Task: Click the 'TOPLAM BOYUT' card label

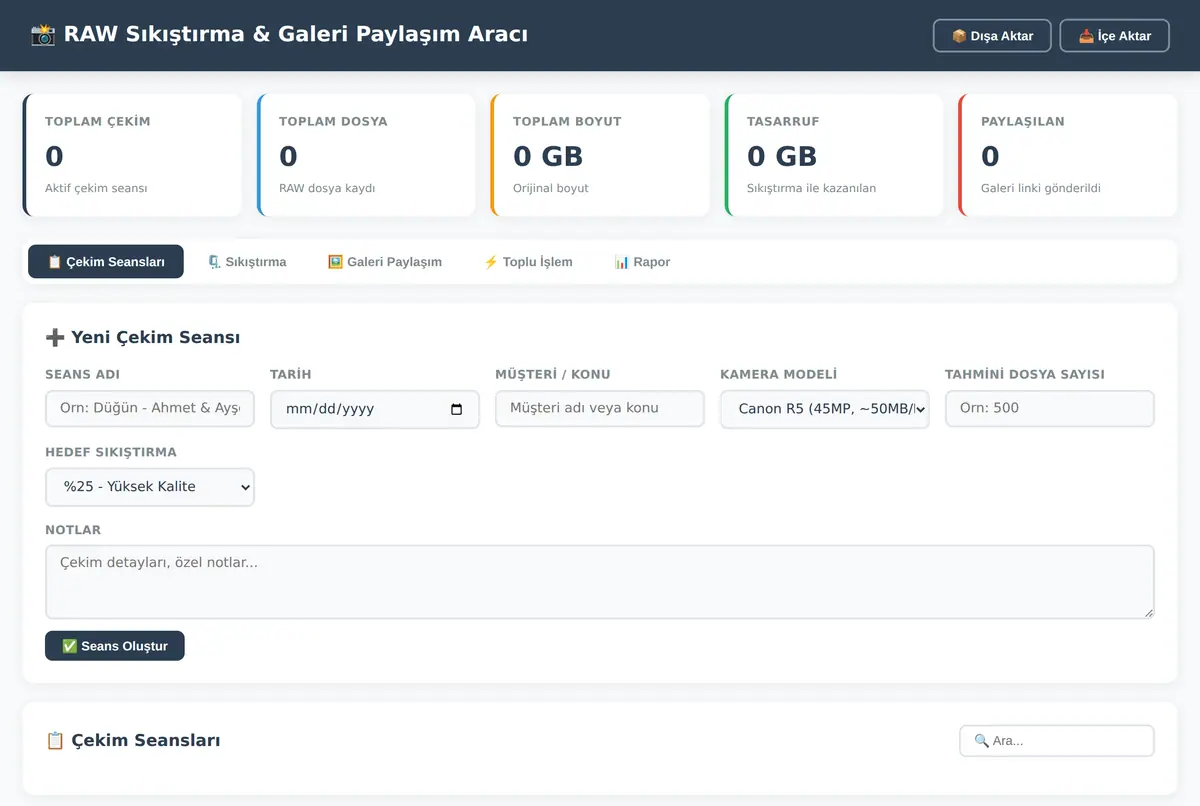Action: point(567,122)
